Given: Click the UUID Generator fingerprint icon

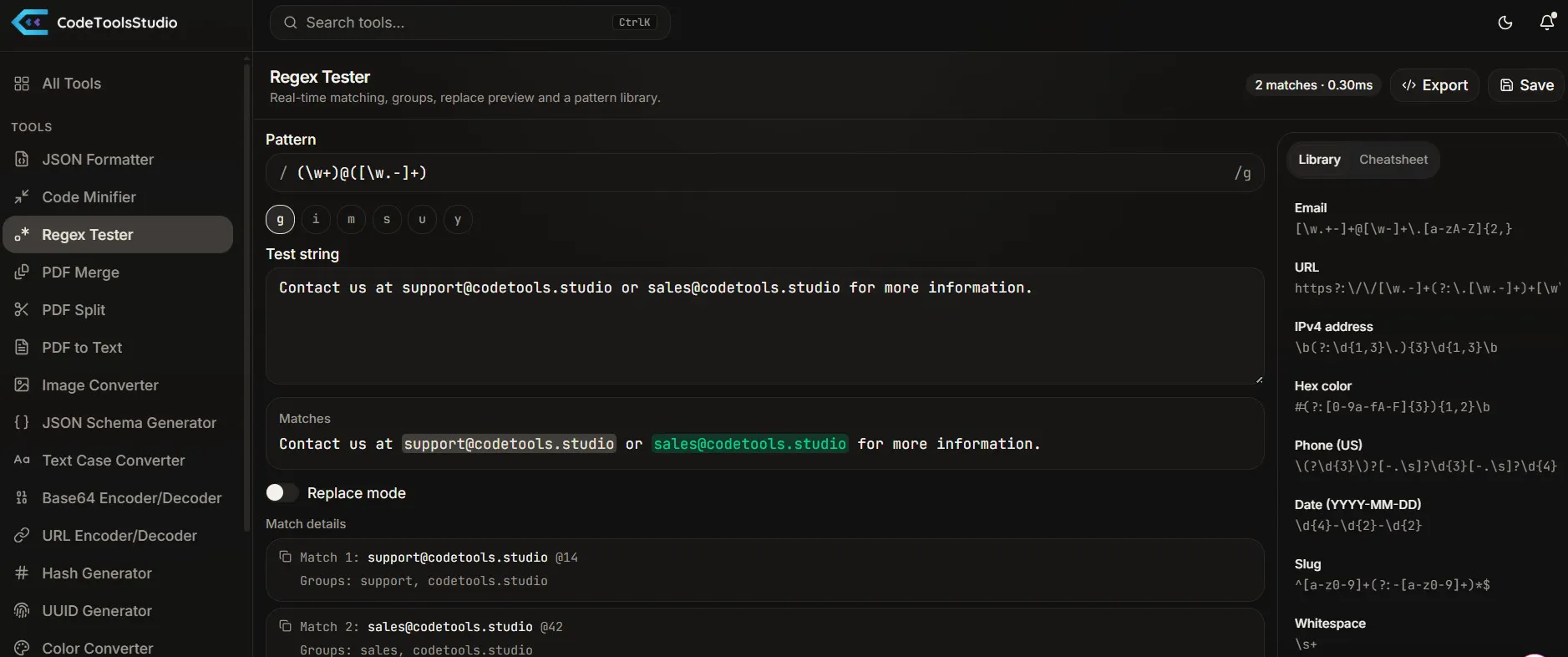Looking at the screenshot, I should [x=22, y=610].
